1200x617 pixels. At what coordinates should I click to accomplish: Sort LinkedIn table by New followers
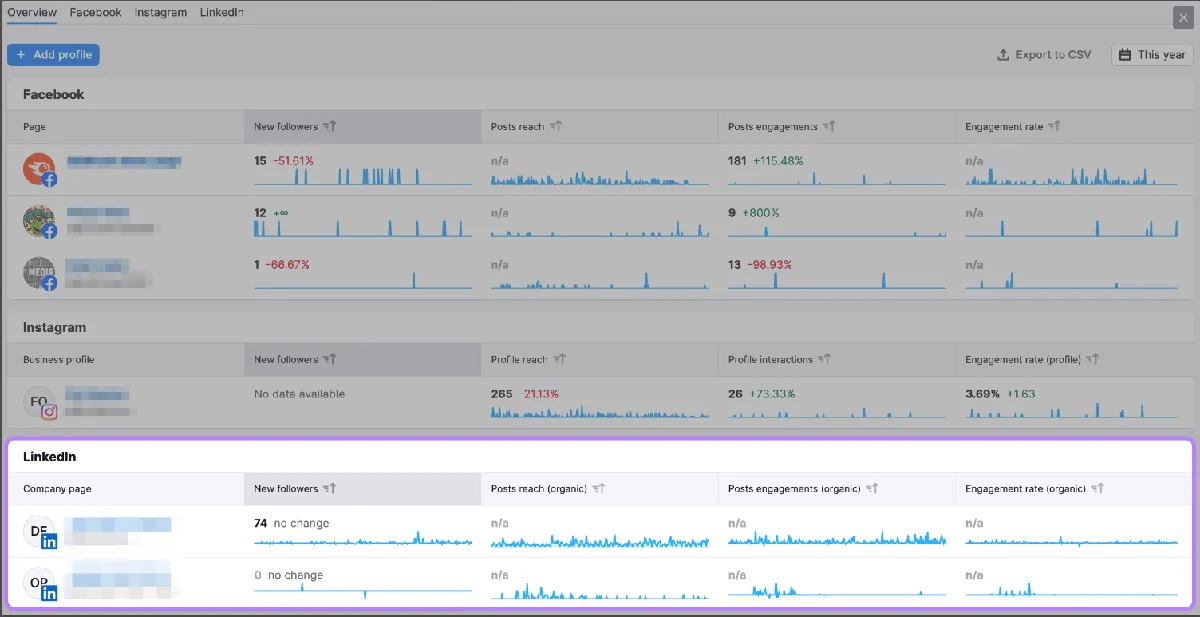(332, 489)
